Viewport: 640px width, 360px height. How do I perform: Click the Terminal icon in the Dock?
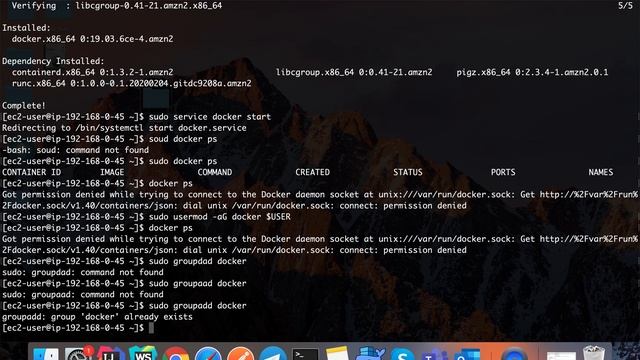click(x=305, y=354)
